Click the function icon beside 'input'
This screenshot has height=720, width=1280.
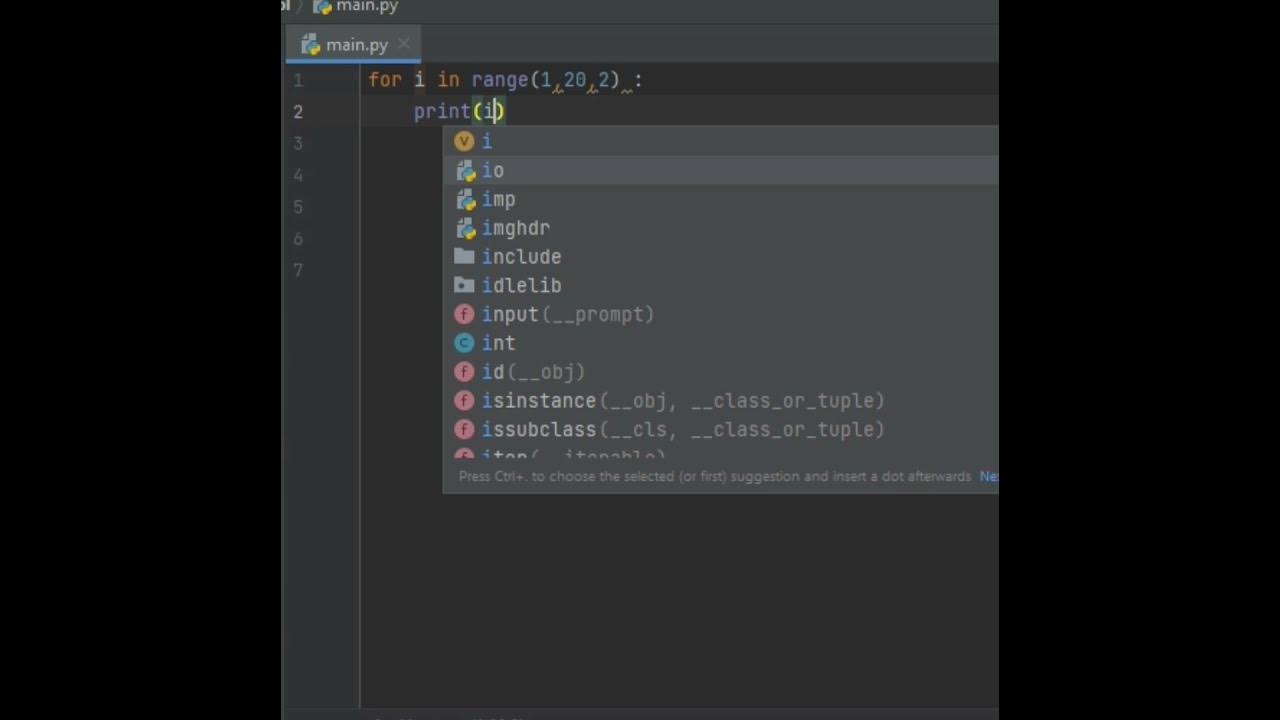tap(464, 315)
